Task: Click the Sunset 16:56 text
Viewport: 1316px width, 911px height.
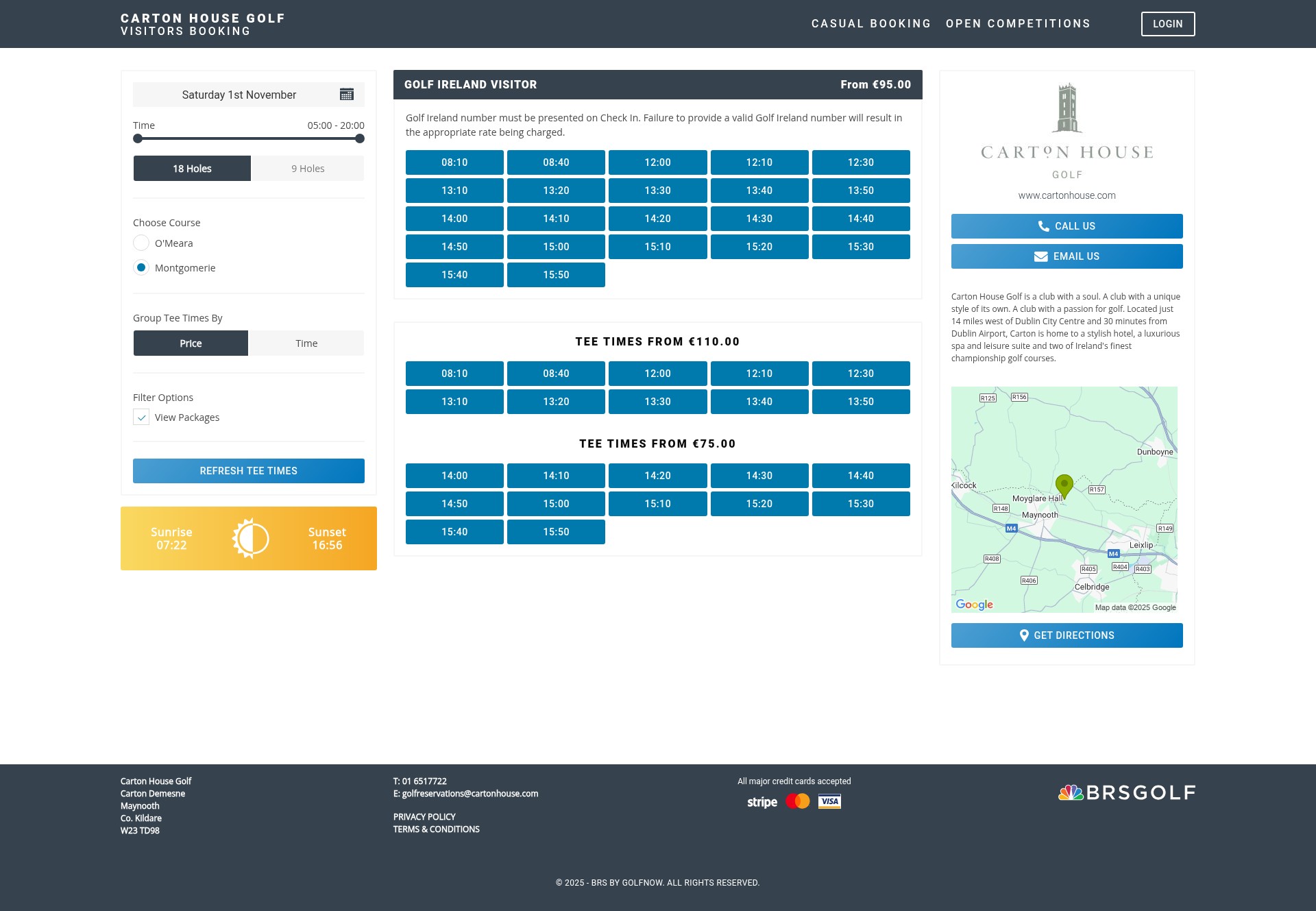Action: (327, 539)
